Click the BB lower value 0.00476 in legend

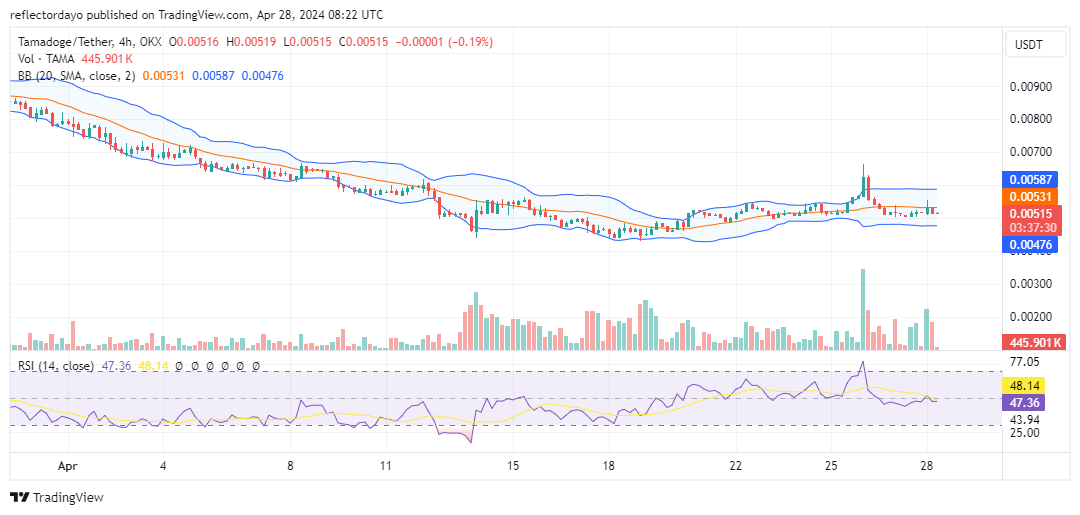[x=262, y=76]
